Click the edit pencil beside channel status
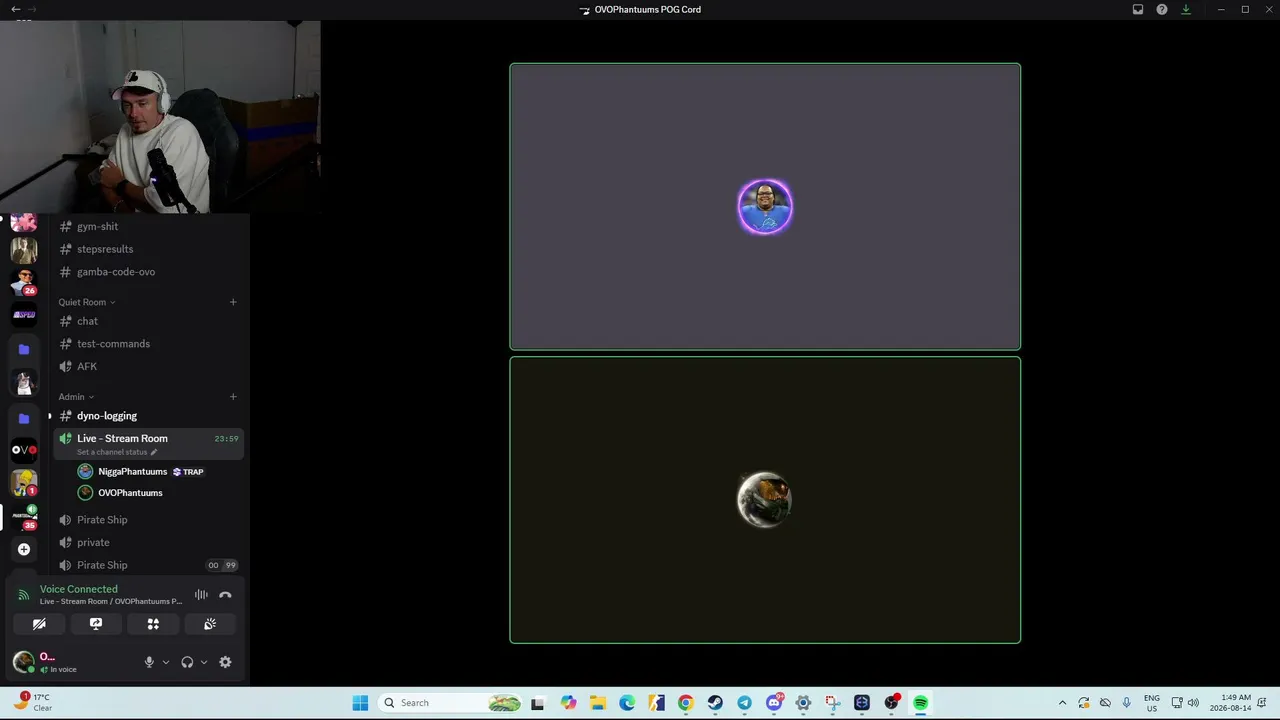Screen dimensions: 1280x720 (x=154, y=452)
